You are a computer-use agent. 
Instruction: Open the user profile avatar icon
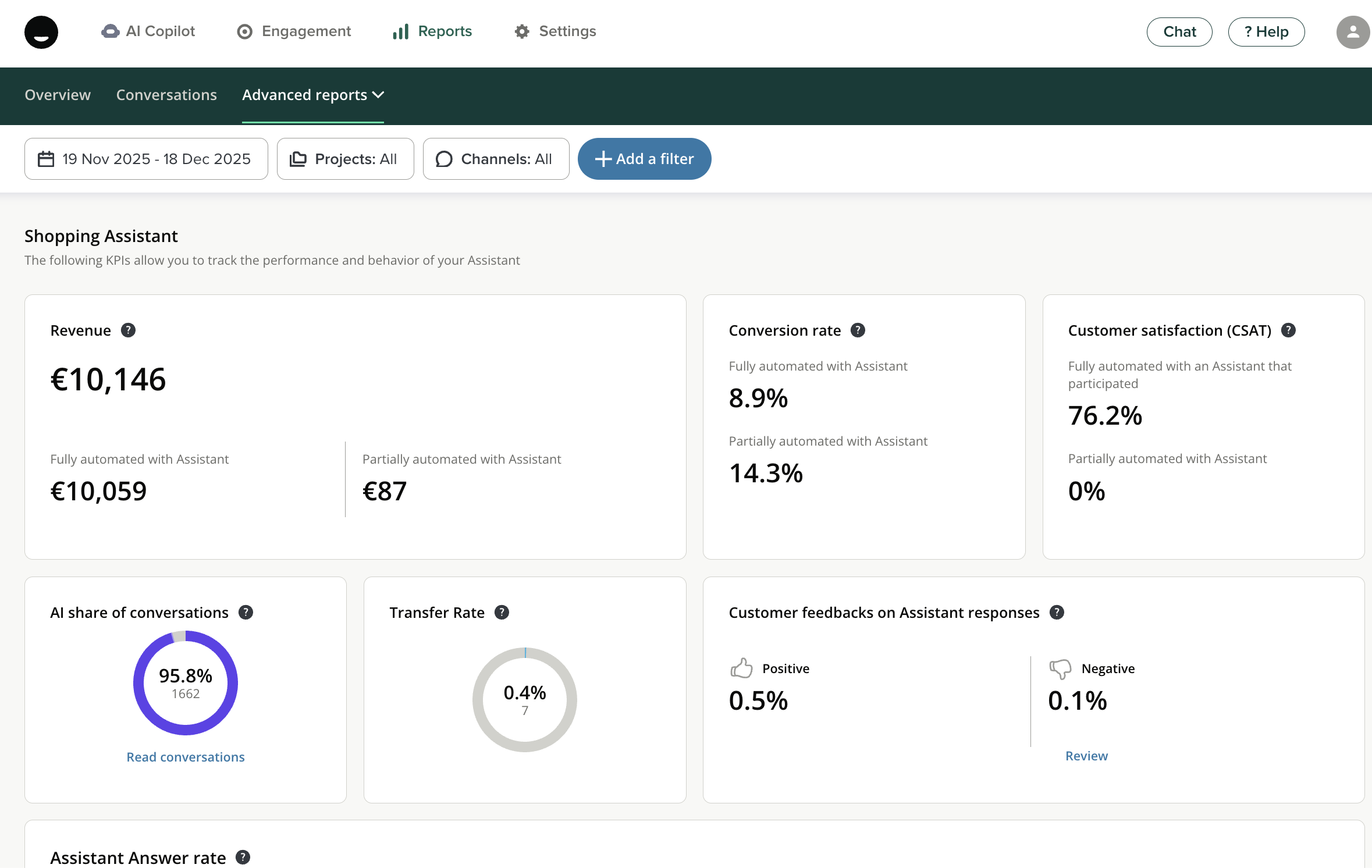pos(1353,32)
